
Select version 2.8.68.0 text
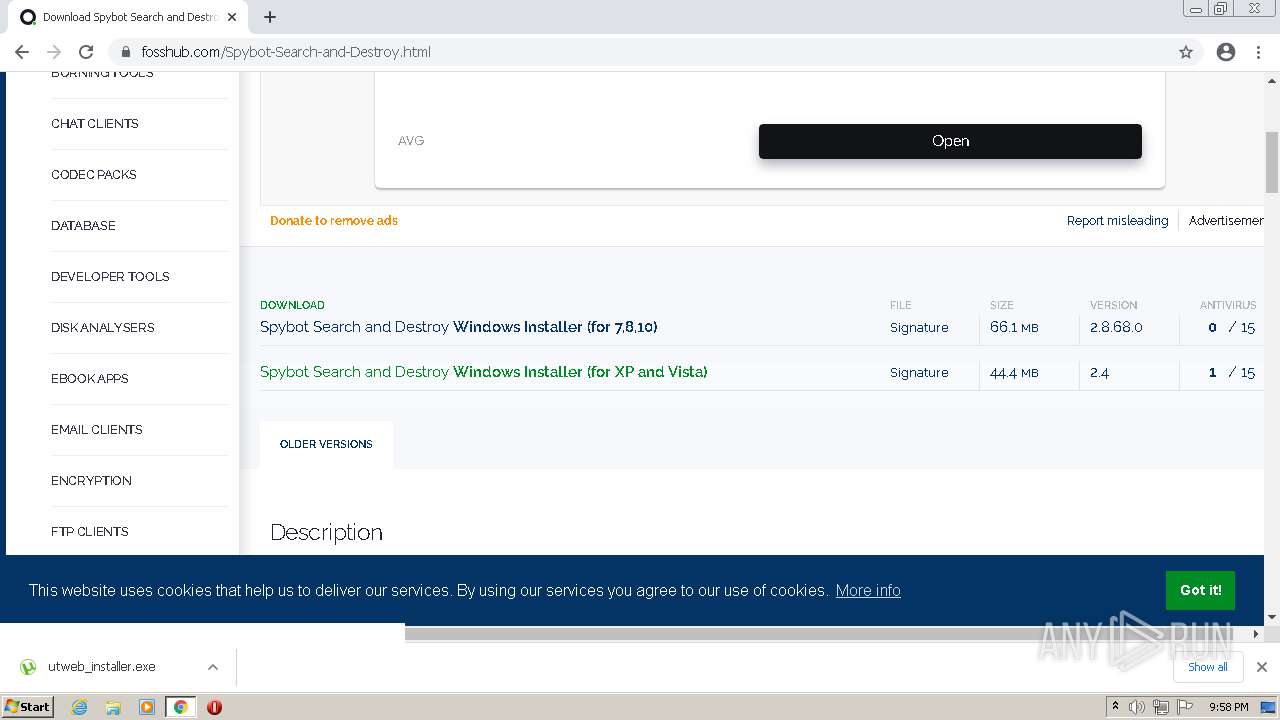[1116, 328]
